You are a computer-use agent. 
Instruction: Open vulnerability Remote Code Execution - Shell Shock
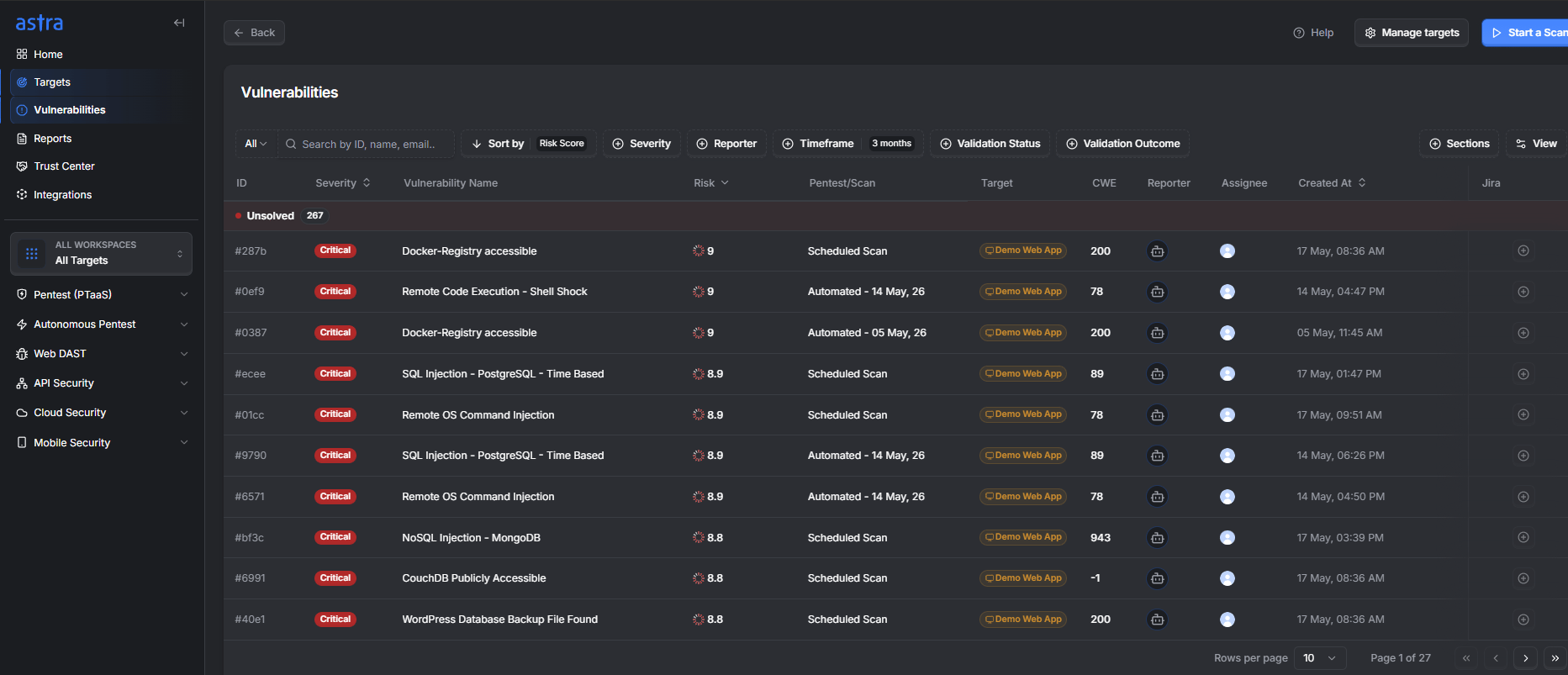click(x=494, y=292)
